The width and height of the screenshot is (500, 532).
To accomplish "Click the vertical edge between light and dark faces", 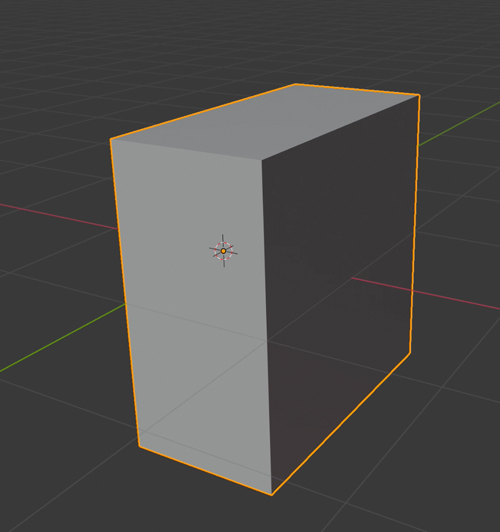I will click(267, 327).
